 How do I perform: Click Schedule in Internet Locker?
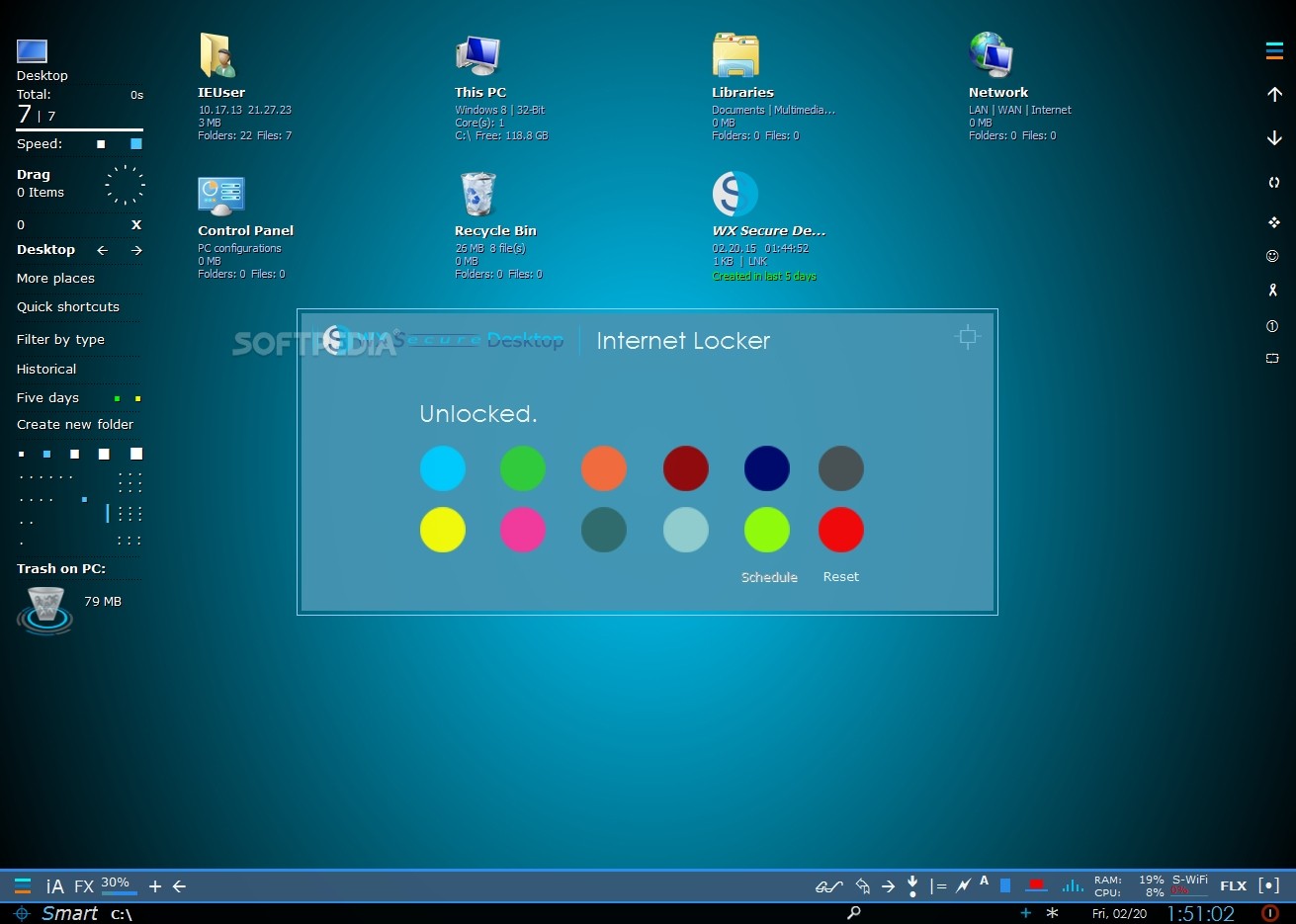(x=769, y=577)
